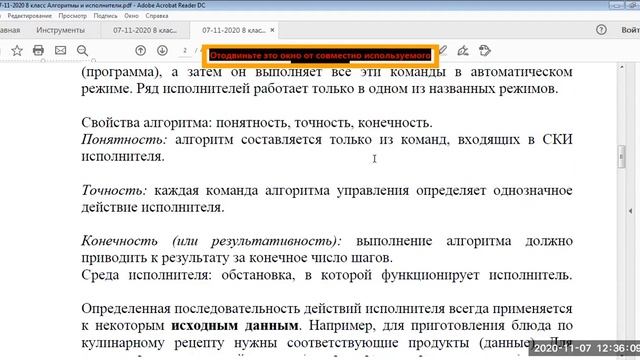Click the page number field
The height and width of the screenshot is (360, 640).
(185, 51)
